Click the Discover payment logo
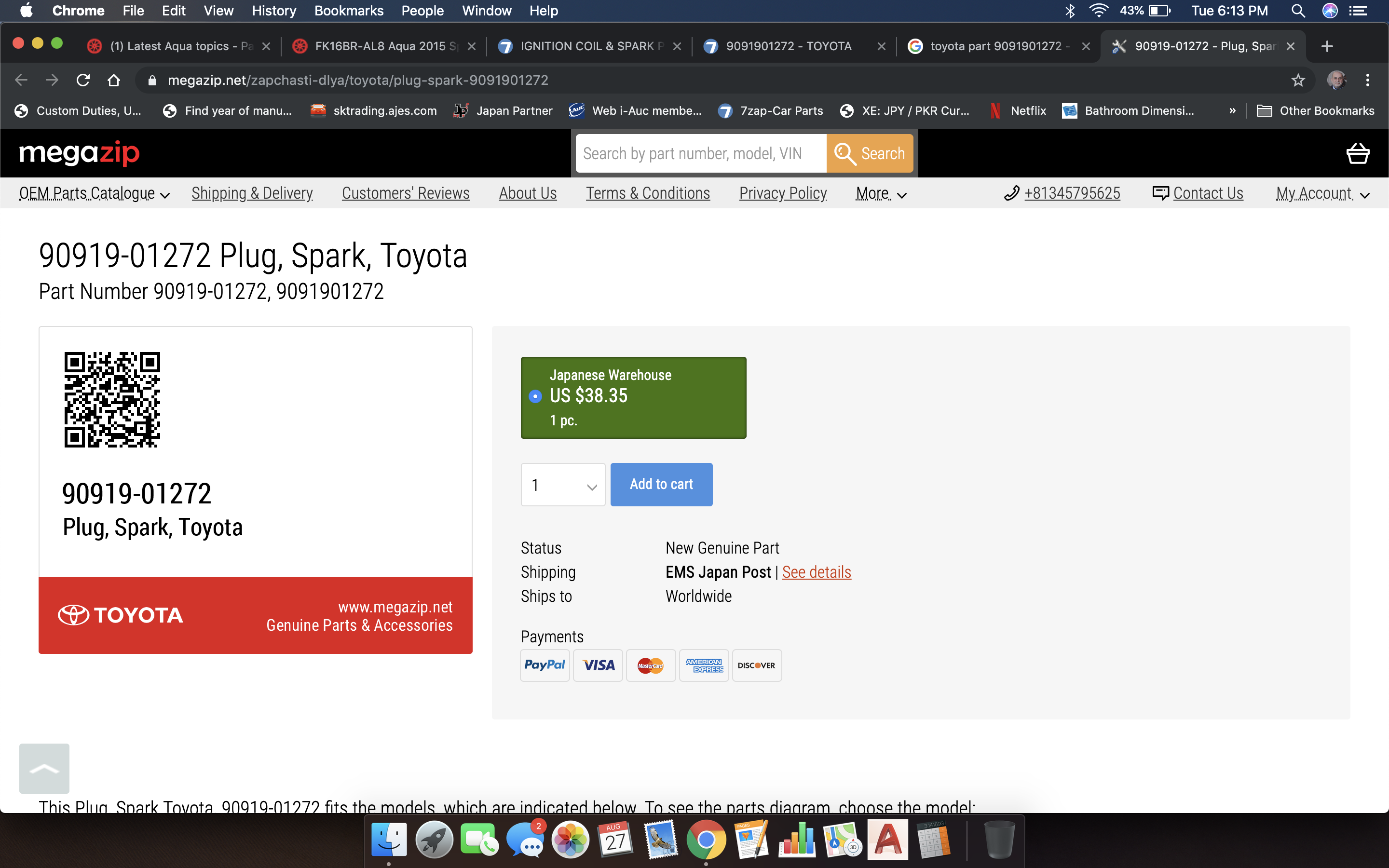The height and width of the screenshot is (868, 1389). coord(757,665)
